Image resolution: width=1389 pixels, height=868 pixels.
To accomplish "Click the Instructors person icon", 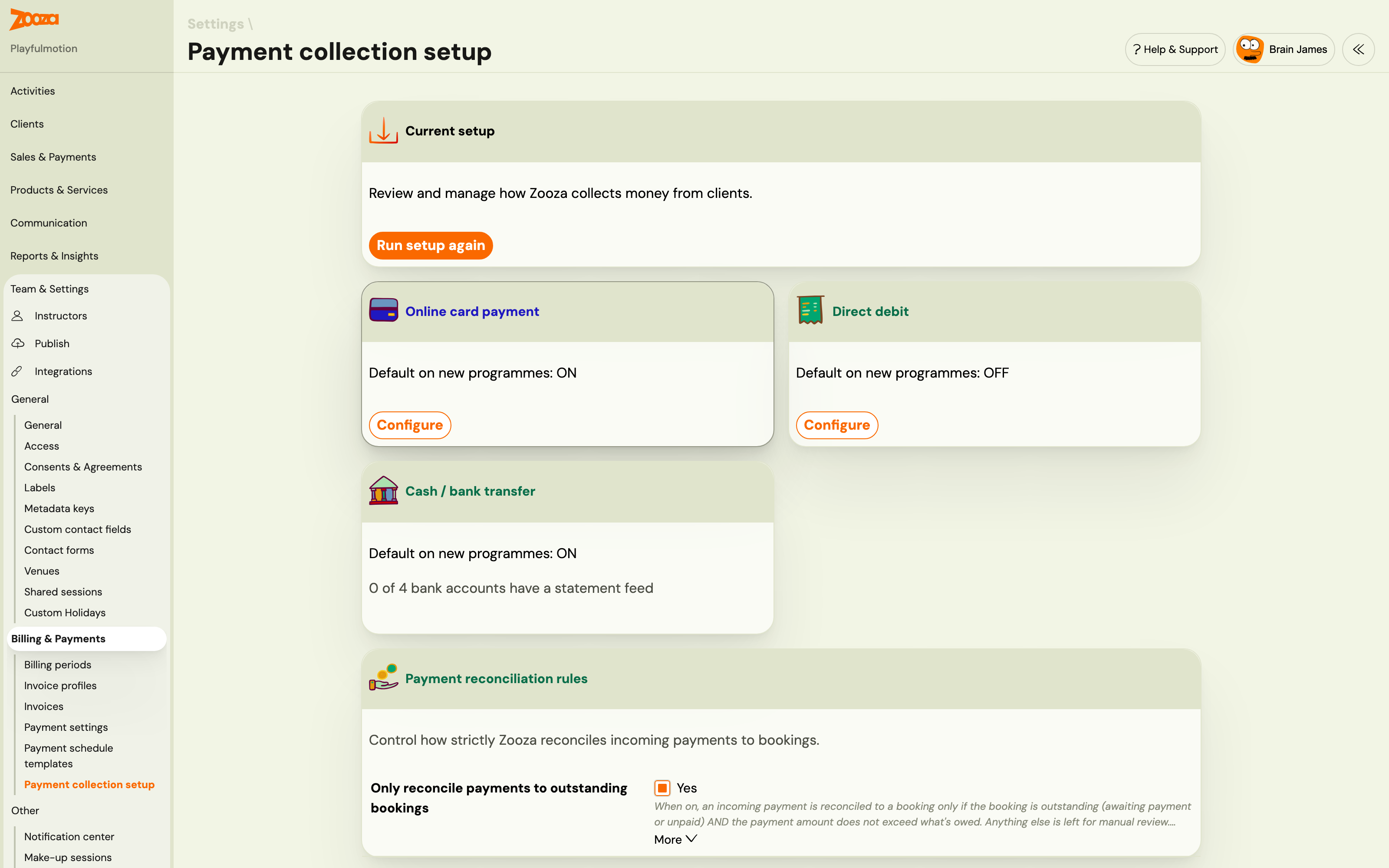I will coord(17,316).
